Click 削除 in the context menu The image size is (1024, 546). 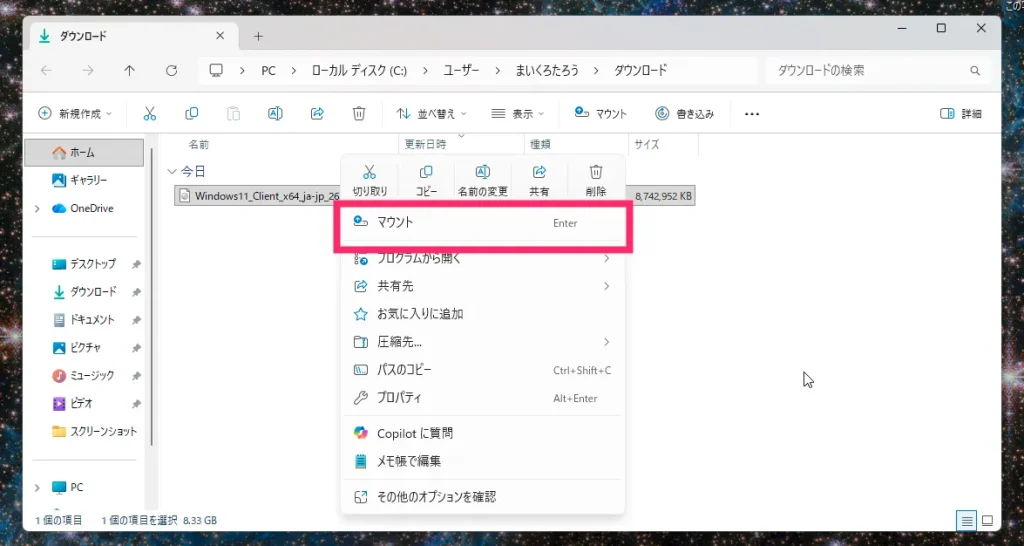click(596, 180)
